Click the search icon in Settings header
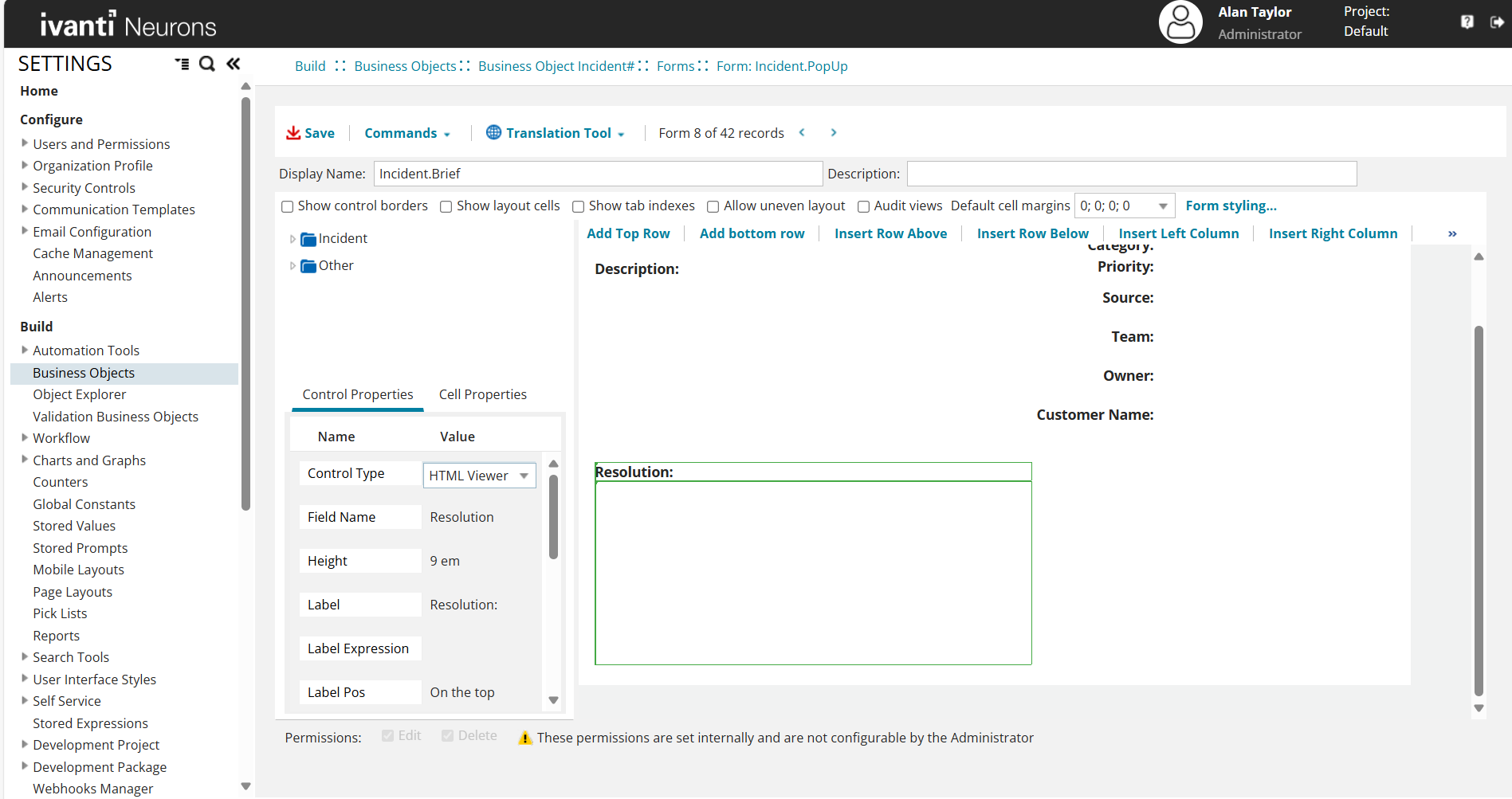 [206, 64]
